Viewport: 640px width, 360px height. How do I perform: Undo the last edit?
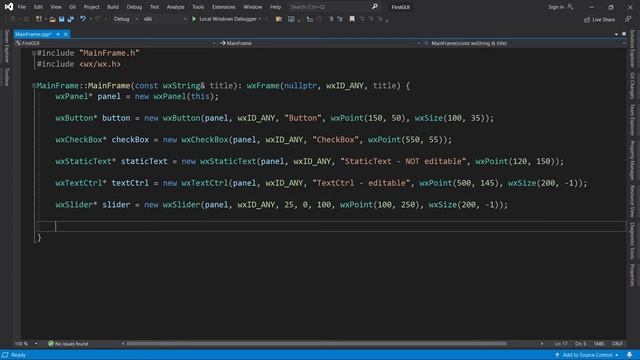tap(83, 19)
